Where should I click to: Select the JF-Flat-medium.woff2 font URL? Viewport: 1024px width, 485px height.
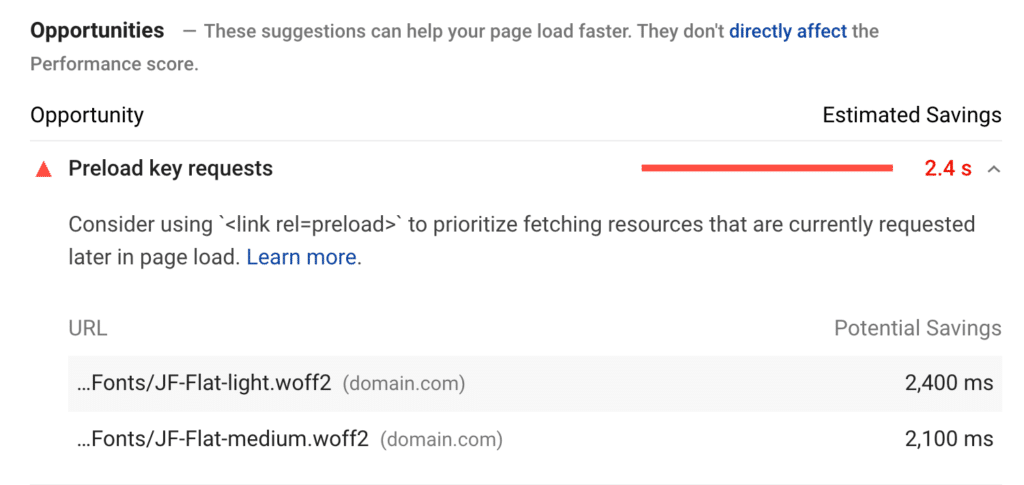(x=223, y=438)
